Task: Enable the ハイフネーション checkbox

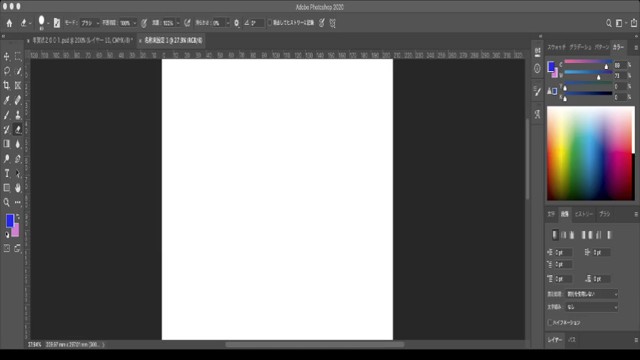Action: tap(550, 322)
